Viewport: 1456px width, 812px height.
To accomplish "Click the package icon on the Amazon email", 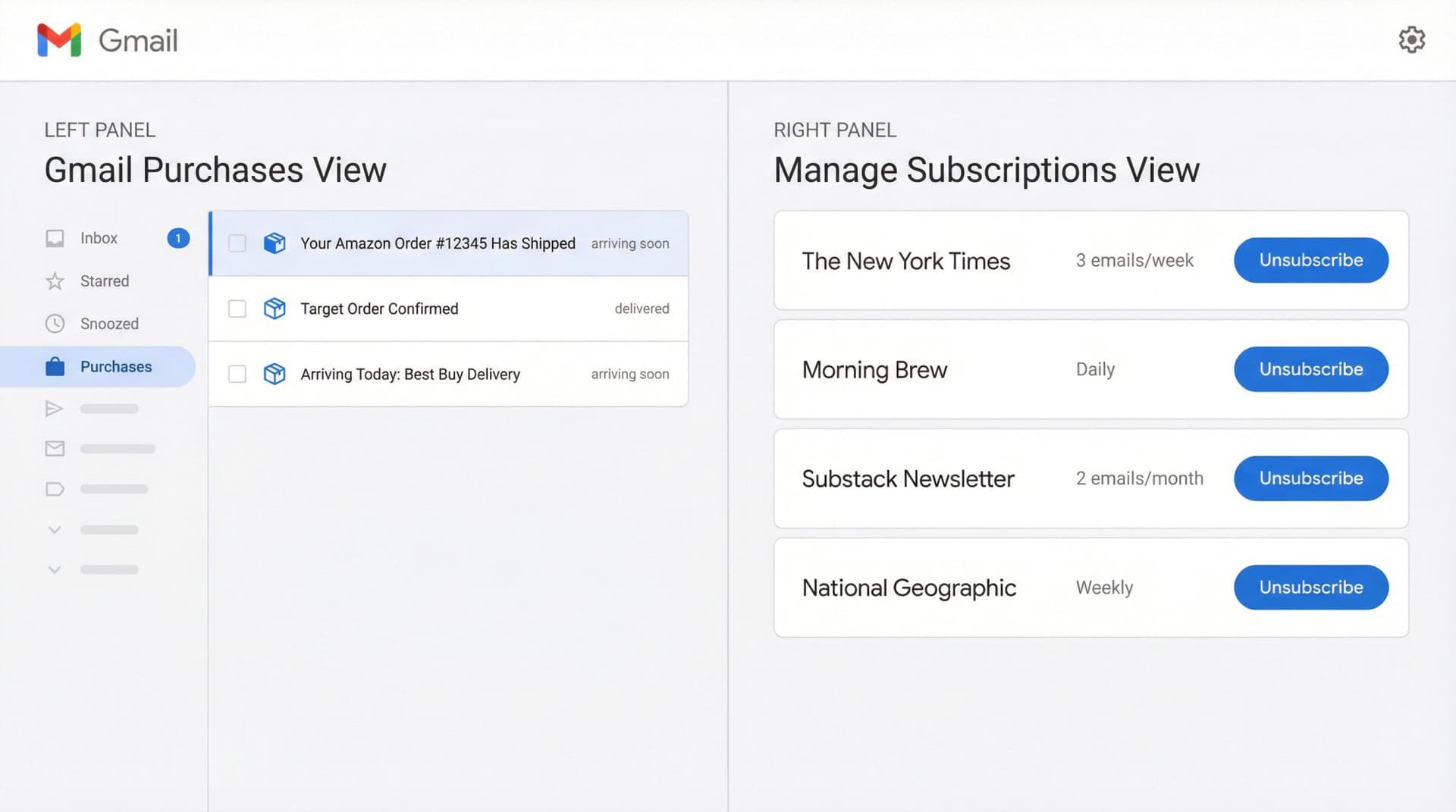I will 275,243.
